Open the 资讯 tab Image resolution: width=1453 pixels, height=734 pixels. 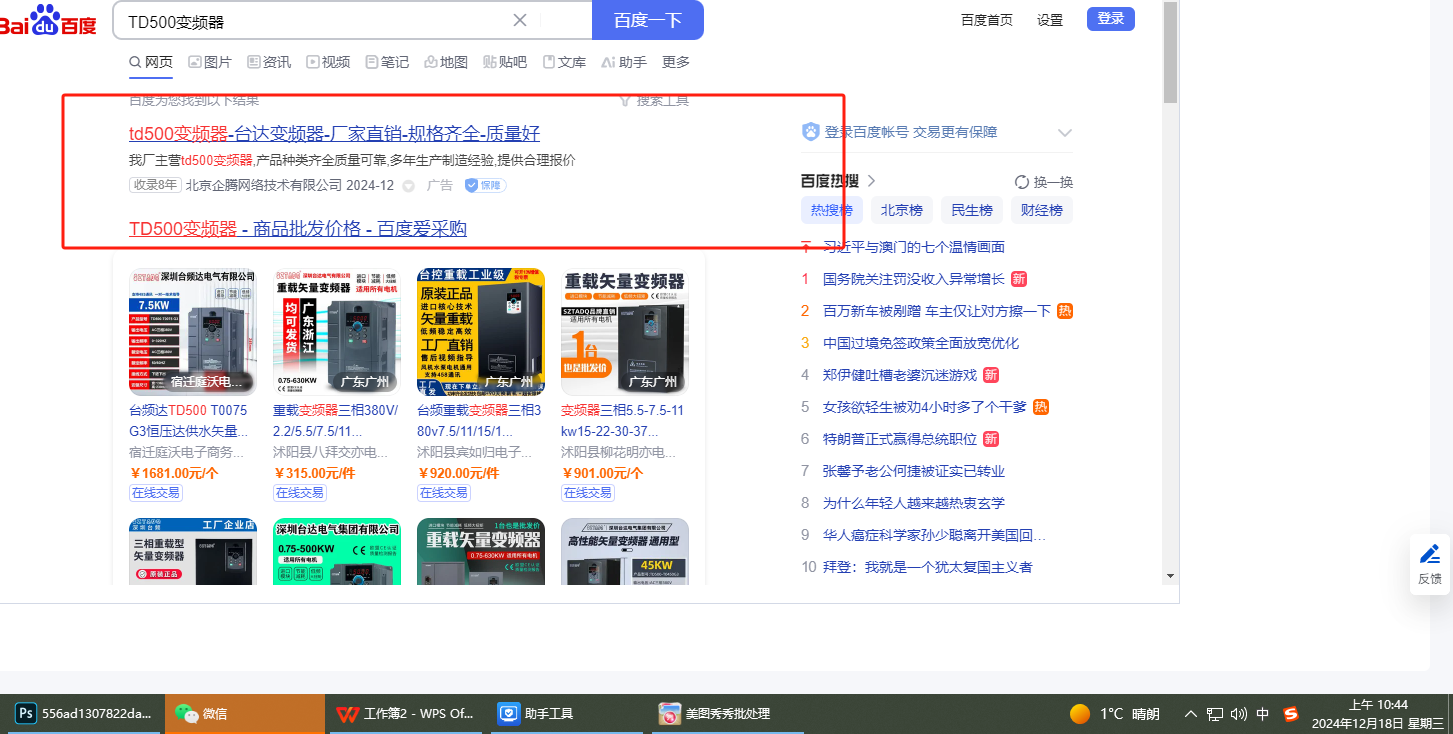269,62
